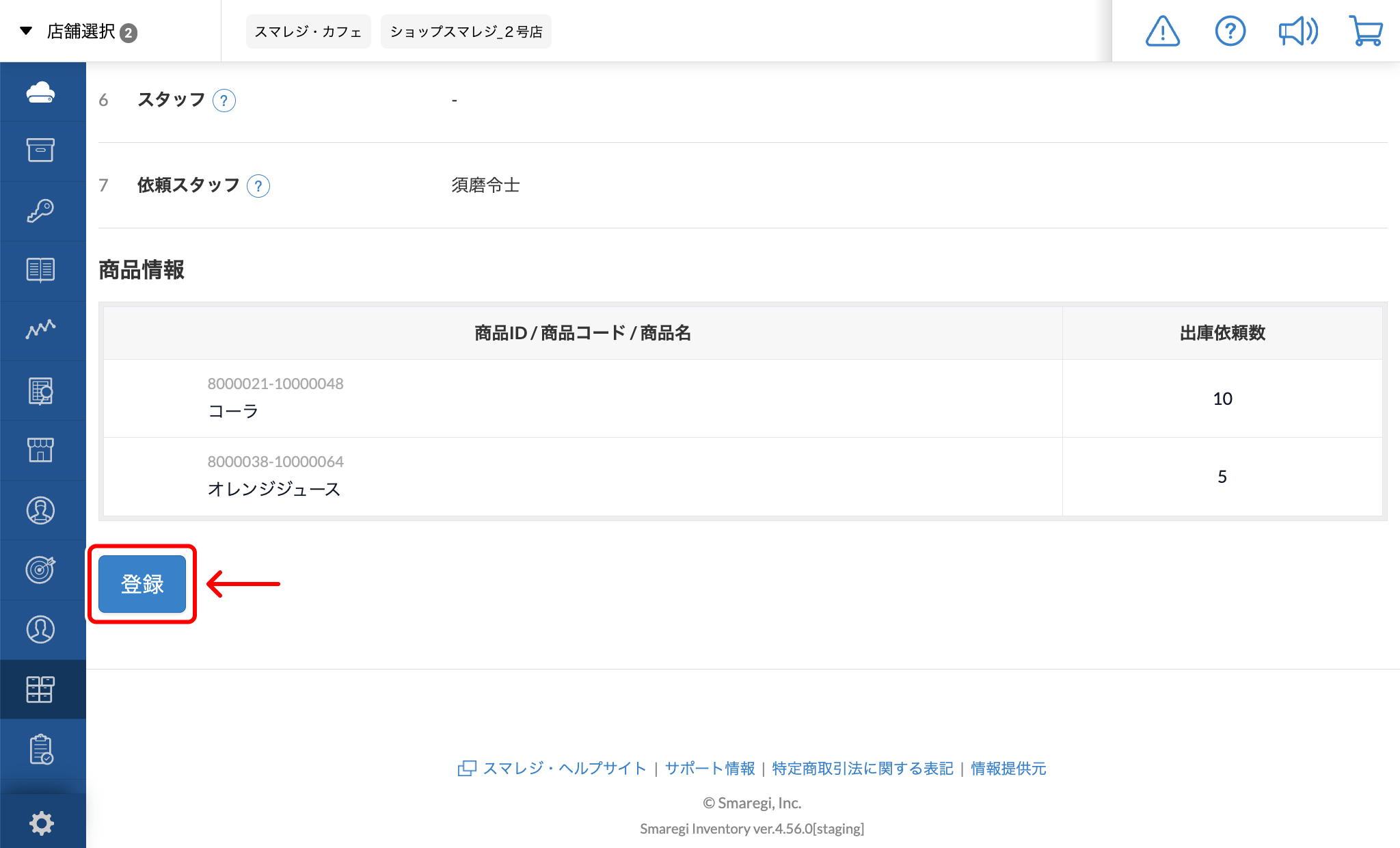Click product code 8000021-10000048
The height and width of the screenshot is (848, 1400).
pos(275,384)
